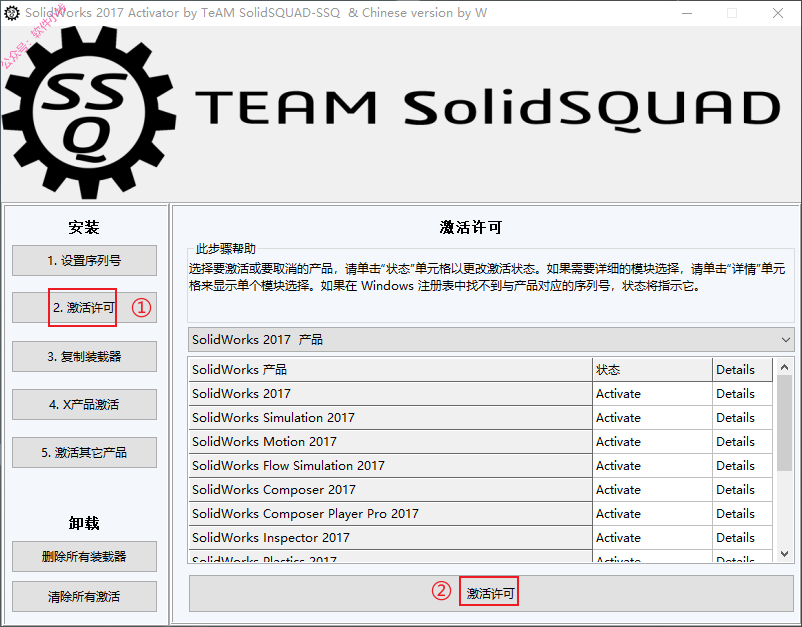The image size is (802, 627).
Task: Click the SSQ gear logo image
Action: point(89,112)
